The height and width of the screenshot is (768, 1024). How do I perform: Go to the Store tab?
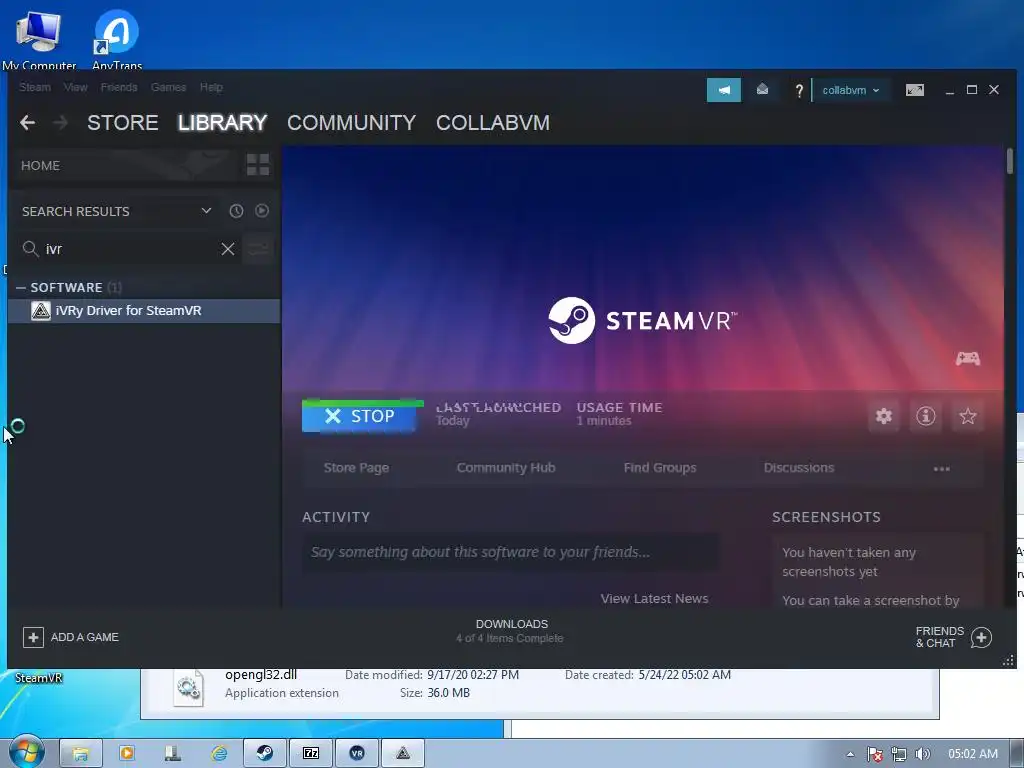pos(123,122)
